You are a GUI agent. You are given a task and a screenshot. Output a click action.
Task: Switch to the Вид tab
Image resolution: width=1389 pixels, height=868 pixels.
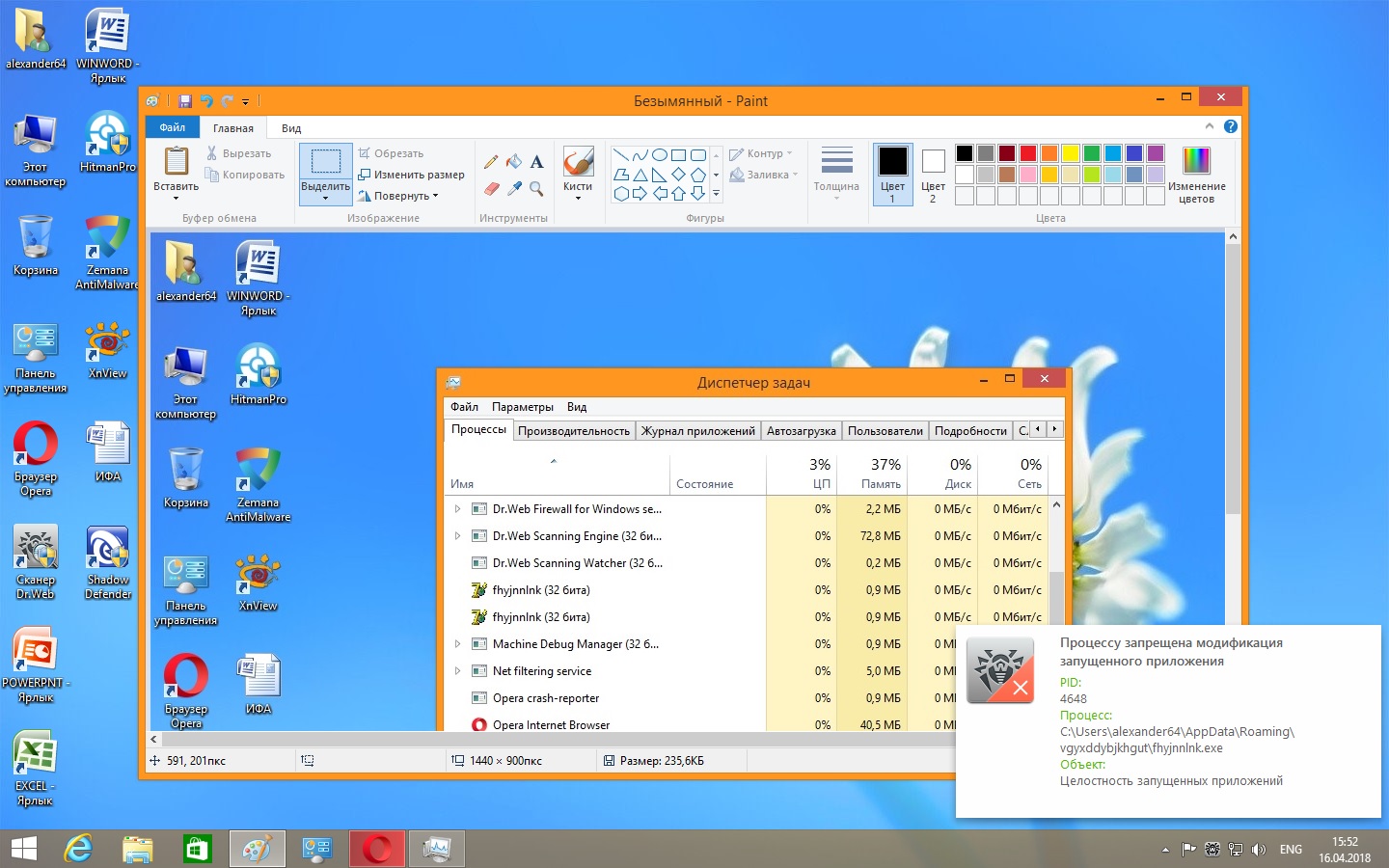pyautogui.click(x=291, y=128)
